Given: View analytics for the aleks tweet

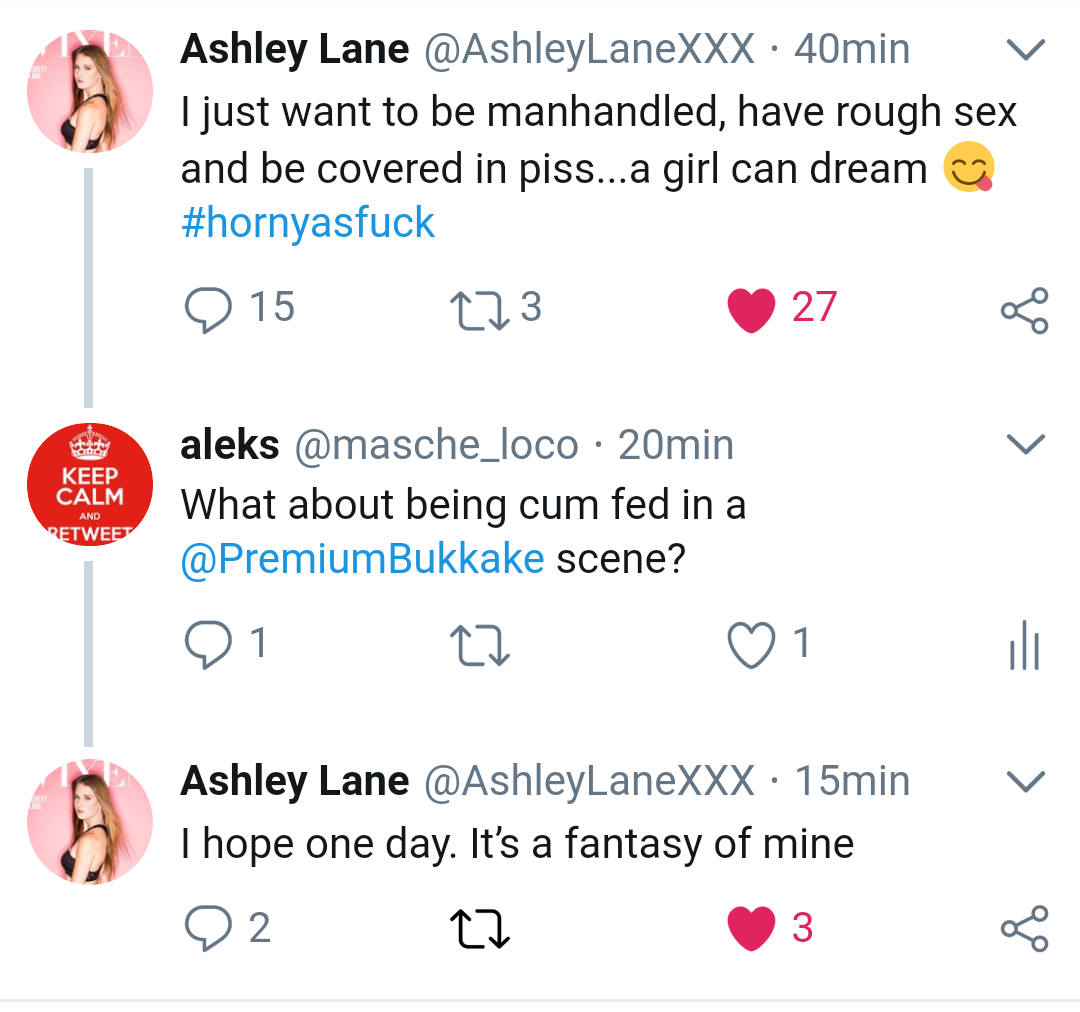Looking at the screenshot, I should pyautogui.click(x=1025, y=645).
